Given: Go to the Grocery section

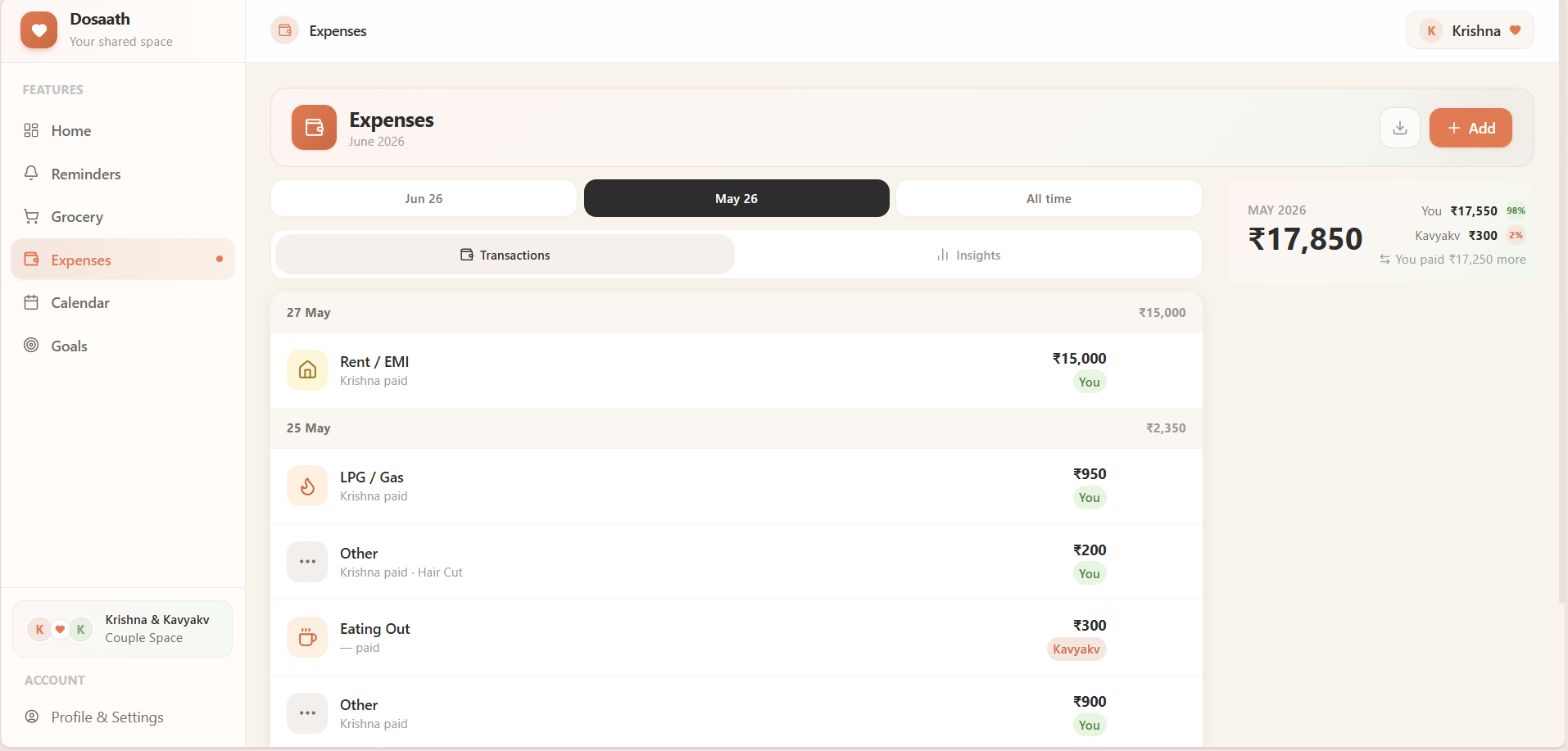Looking at the screenshot, I should [x=123, y=216].
